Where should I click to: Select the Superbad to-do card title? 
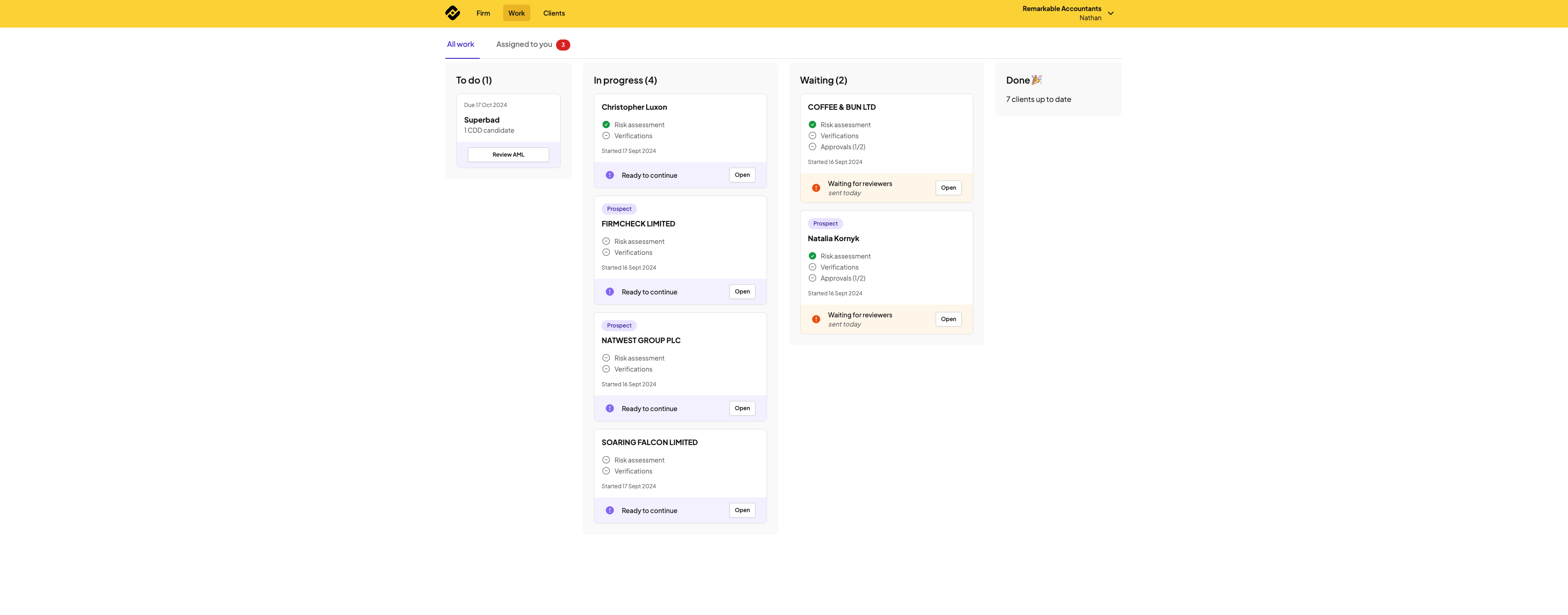click(x=482, y=120)
